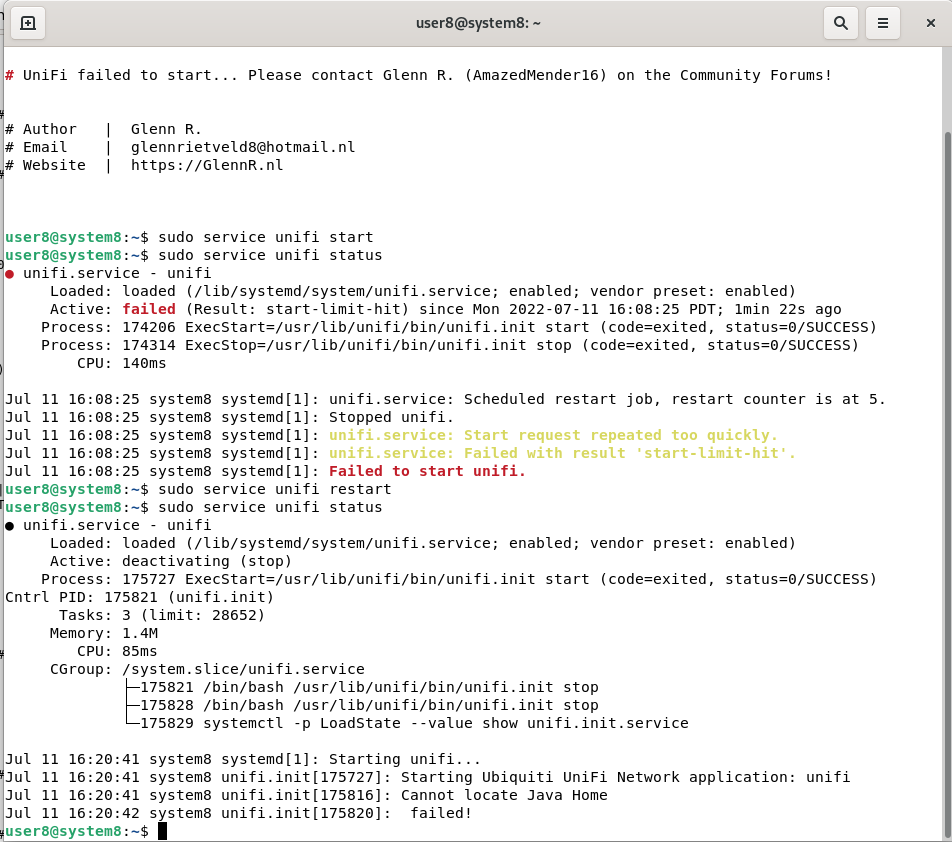Select the 175829 systemctl process tree entry
The image size is (952, 842).
(x=414, y=723)
